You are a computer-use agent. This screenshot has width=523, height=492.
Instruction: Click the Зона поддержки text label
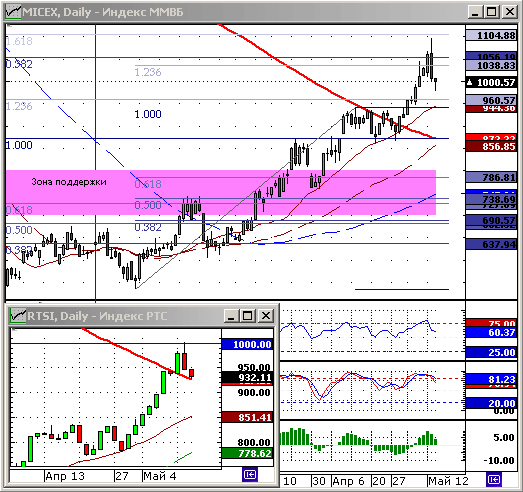point(69,182)
